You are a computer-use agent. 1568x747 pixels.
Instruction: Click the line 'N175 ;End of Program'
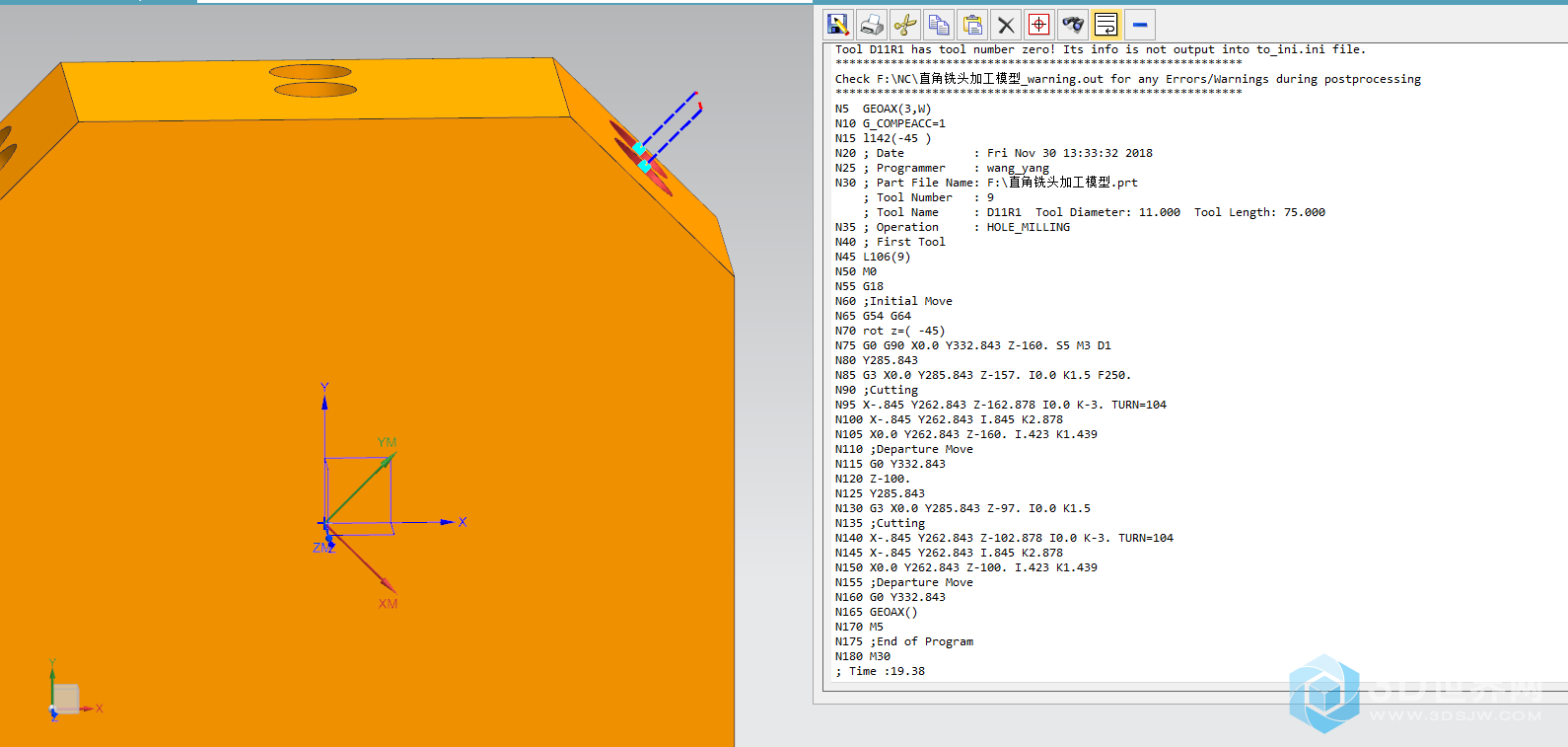903,641
